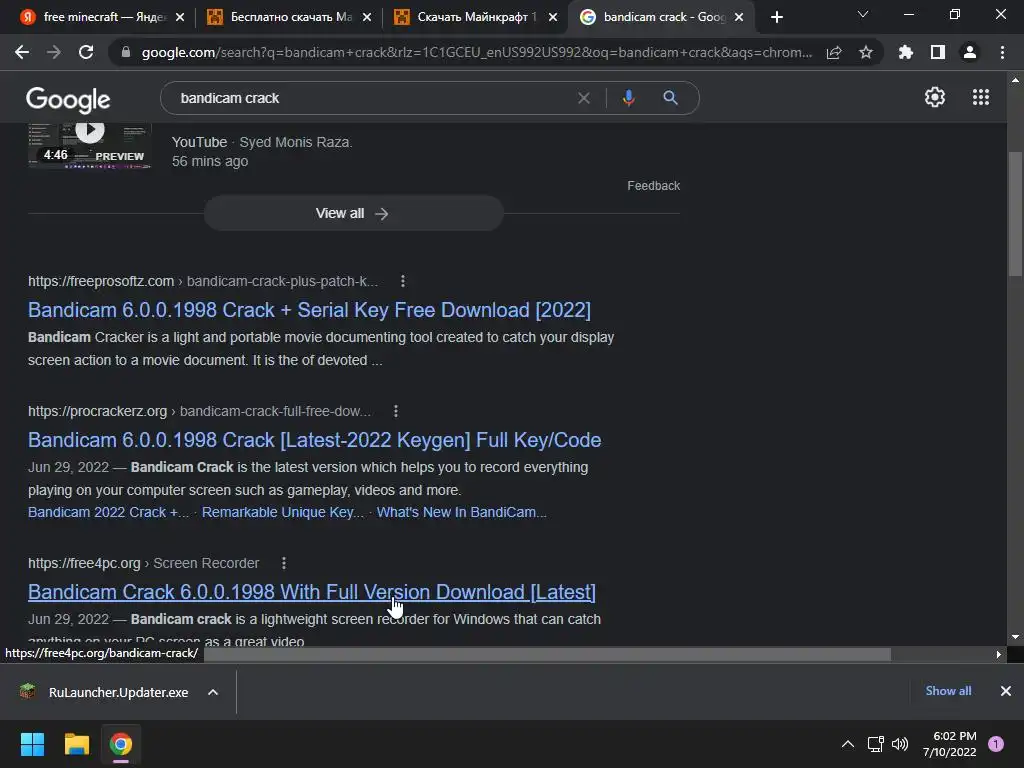Click the YouTube Syed Monis Raza source text

pos(262,142)
